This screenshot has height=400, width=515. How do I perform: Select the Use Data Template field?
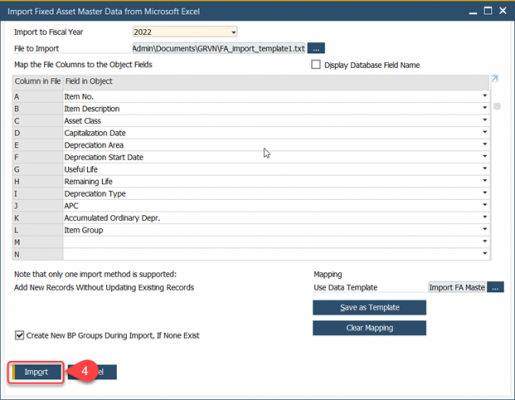(x=457, y=287)
